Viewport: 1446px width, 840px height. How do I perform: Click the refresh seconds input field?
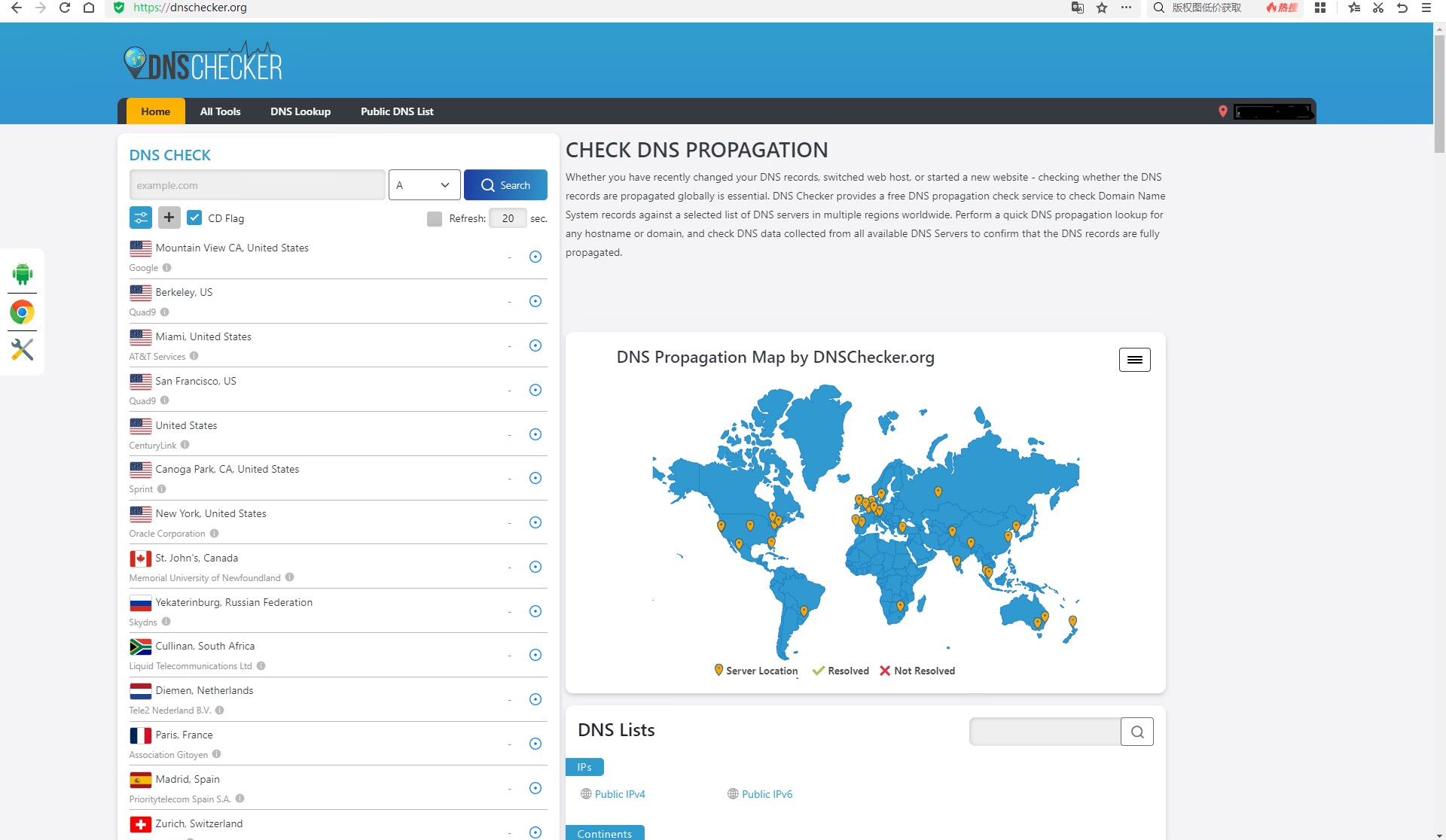click(x=508, y=218)
